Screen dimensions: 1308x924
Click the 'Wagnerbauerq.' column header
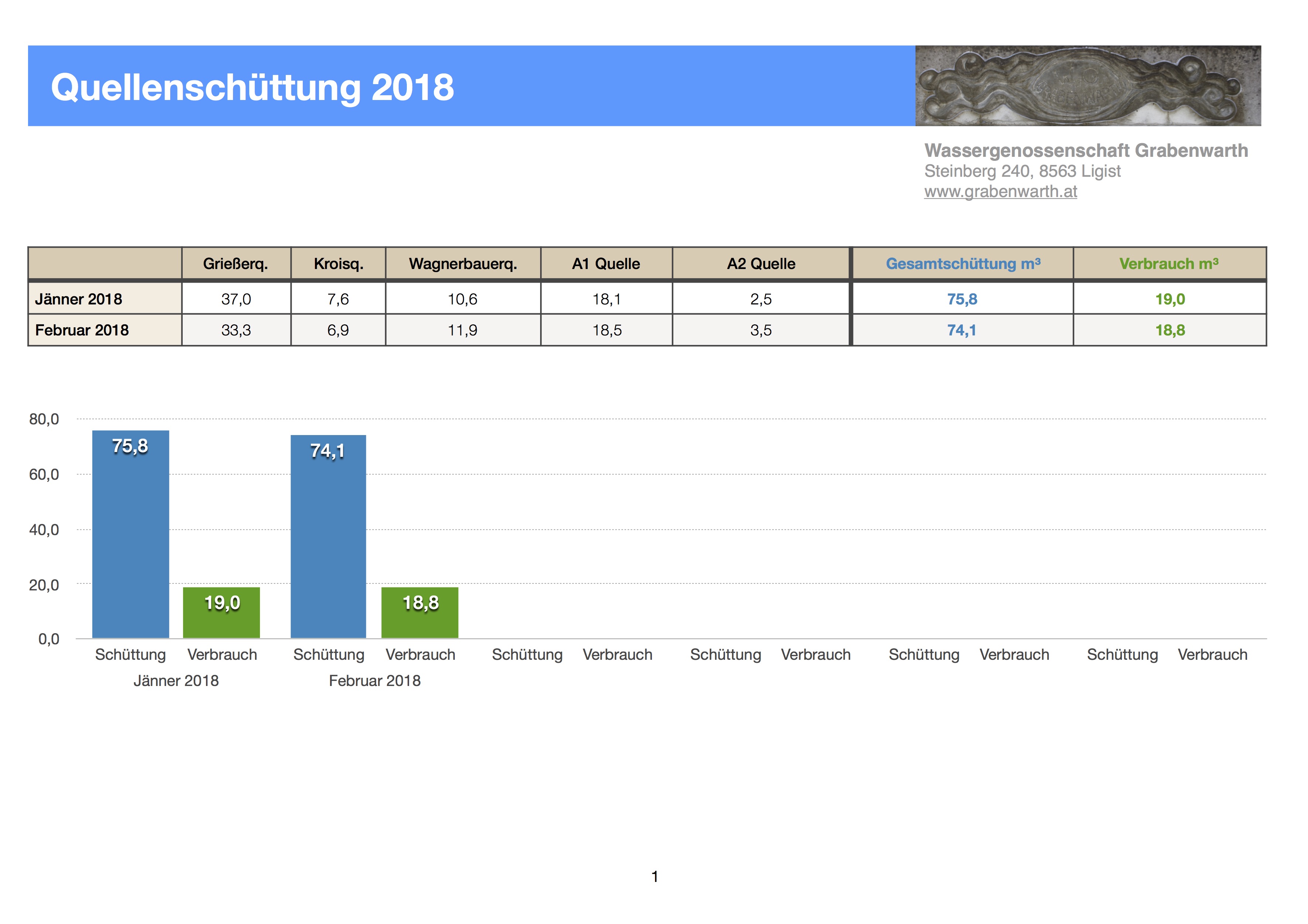point(463,263)
